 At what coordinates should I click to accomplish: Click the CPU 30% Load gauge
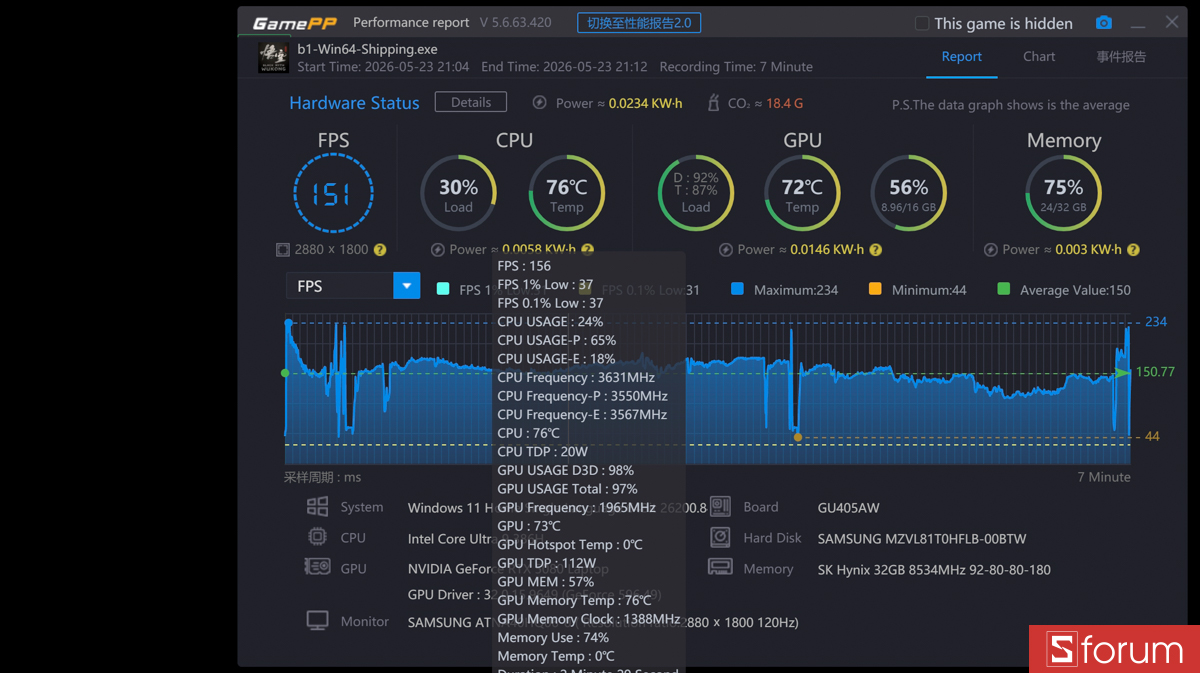458,193
